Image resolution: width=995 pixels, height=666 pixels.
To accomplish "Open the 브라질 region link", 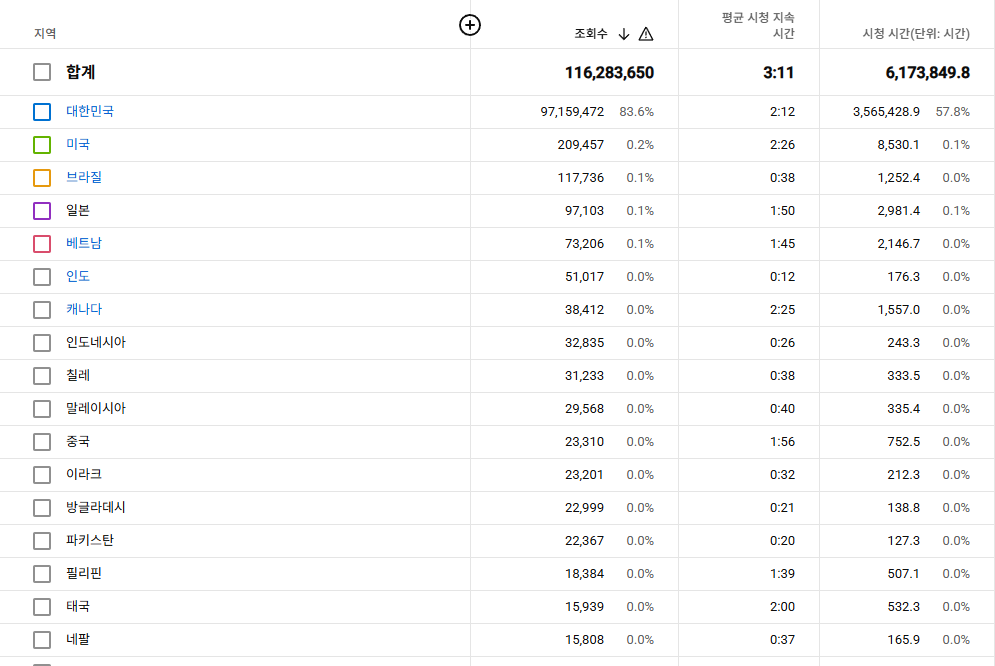I will [x=84, y=177].
